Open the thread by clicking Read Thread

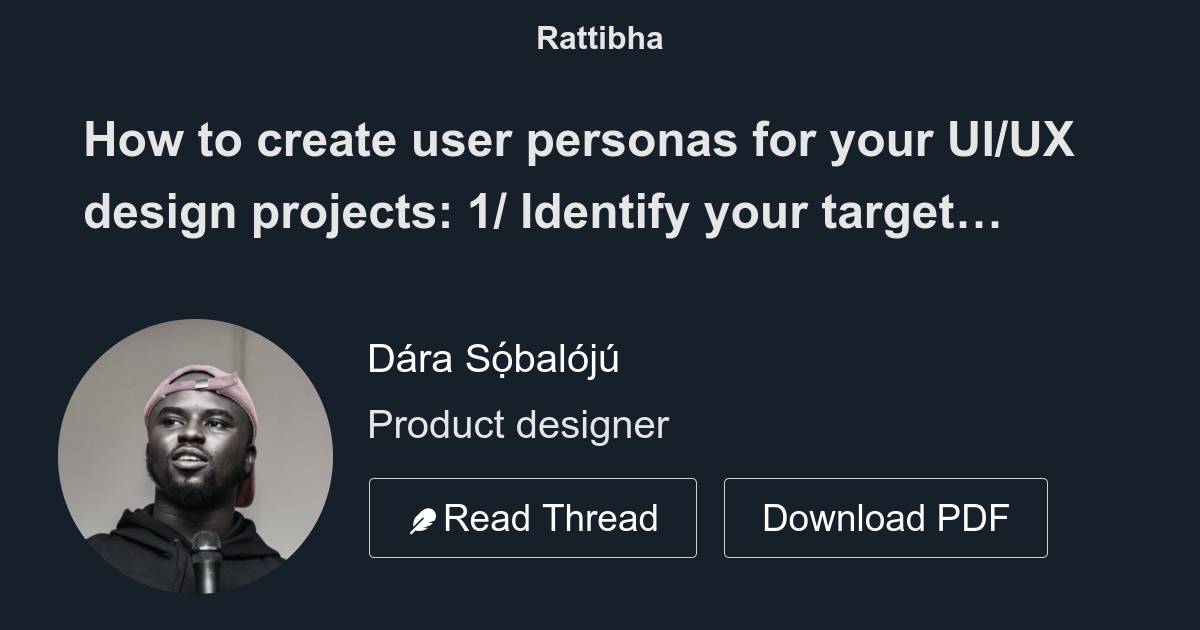tap(533, 517)
